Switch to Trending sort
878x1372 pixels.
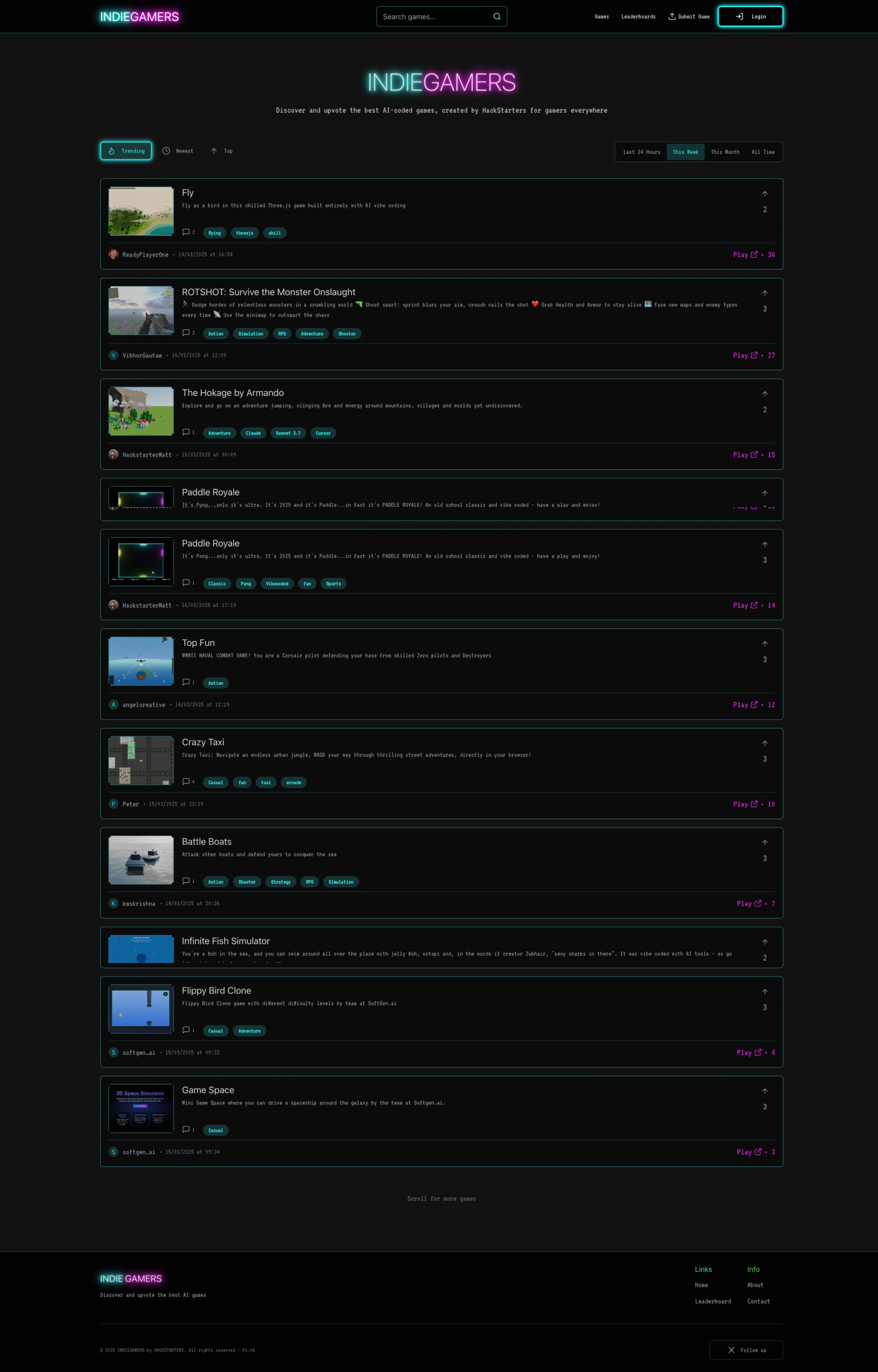tap(126, 151)
